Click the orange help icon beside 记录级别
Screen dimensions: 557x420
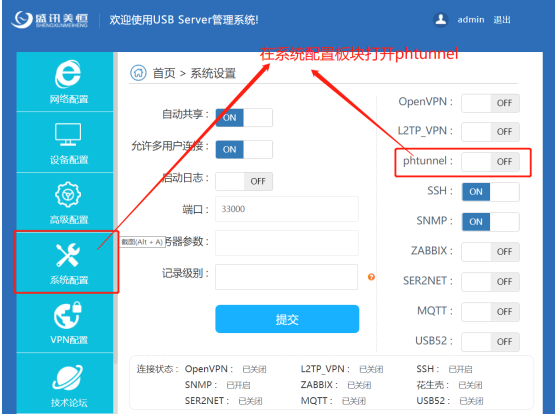[371, 277]
